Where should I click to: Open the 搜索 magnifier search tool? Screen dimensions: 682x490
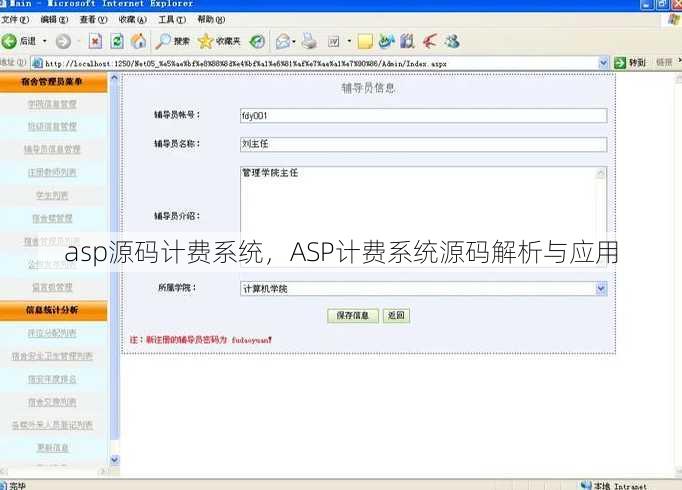(173, 41)
